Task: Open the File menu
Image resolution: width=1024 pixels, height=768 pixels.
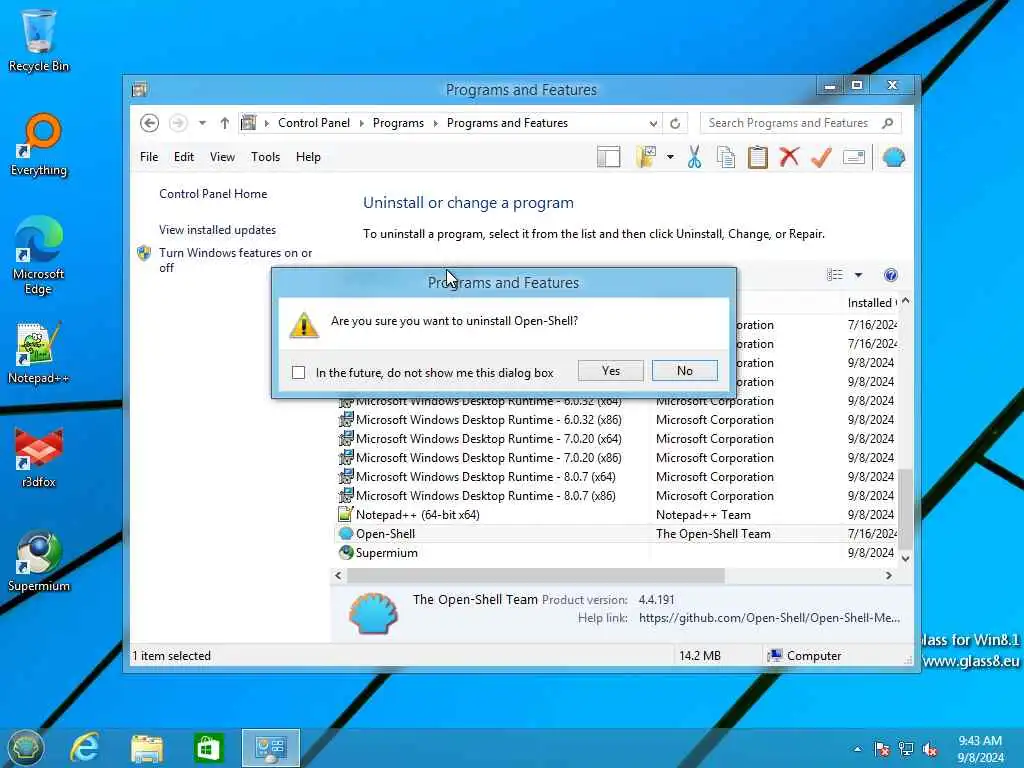Action: click(149, 157)
